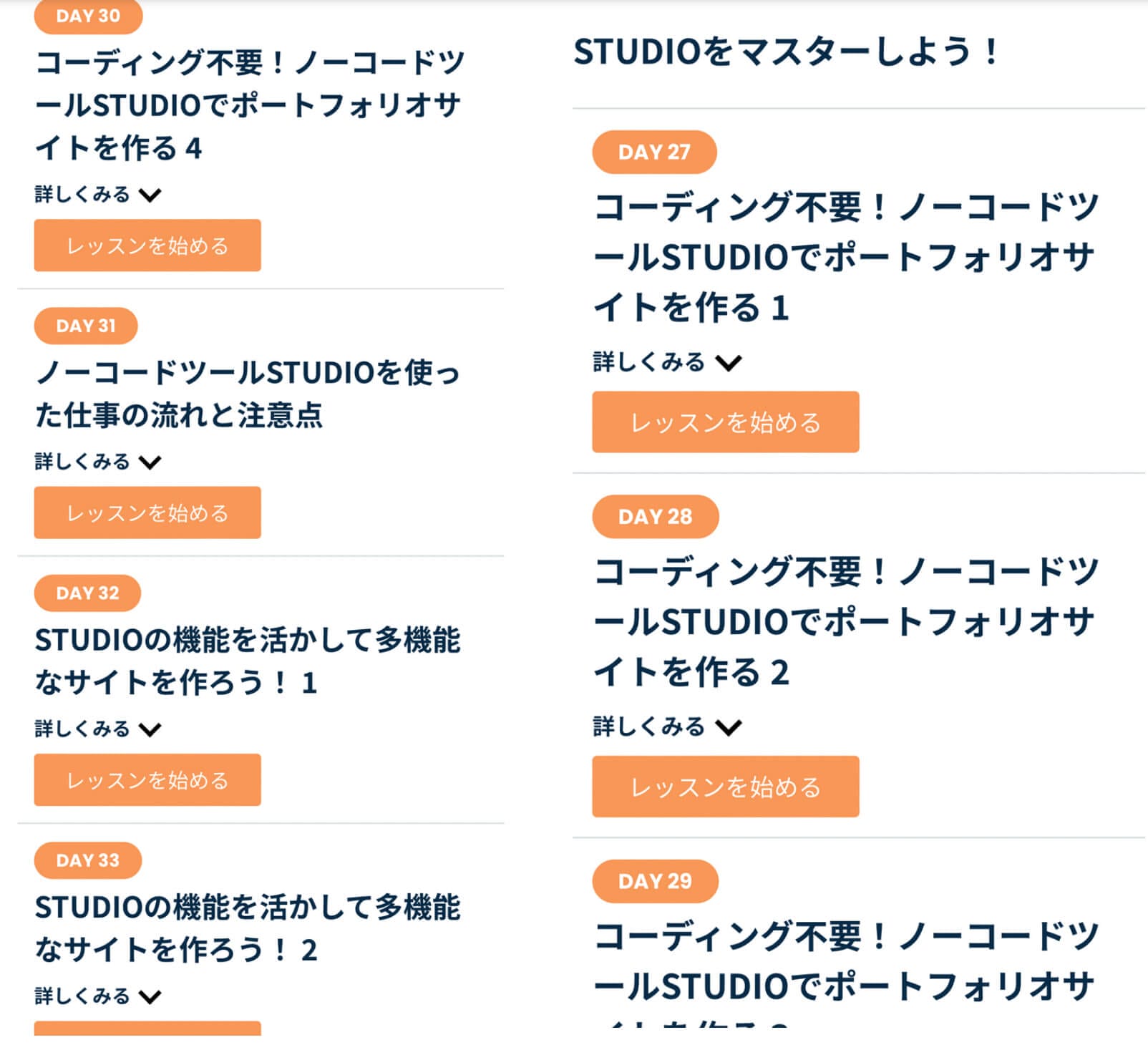Screen dimensions: 1148x1045
Task: Click the DAY 33 orange badge
Action: (87, 860)
